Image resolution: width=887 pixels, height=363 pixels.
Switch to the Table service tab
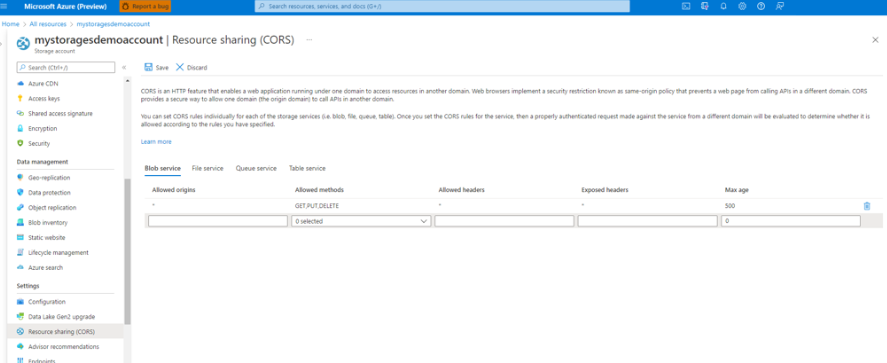[x=307, y=168]
